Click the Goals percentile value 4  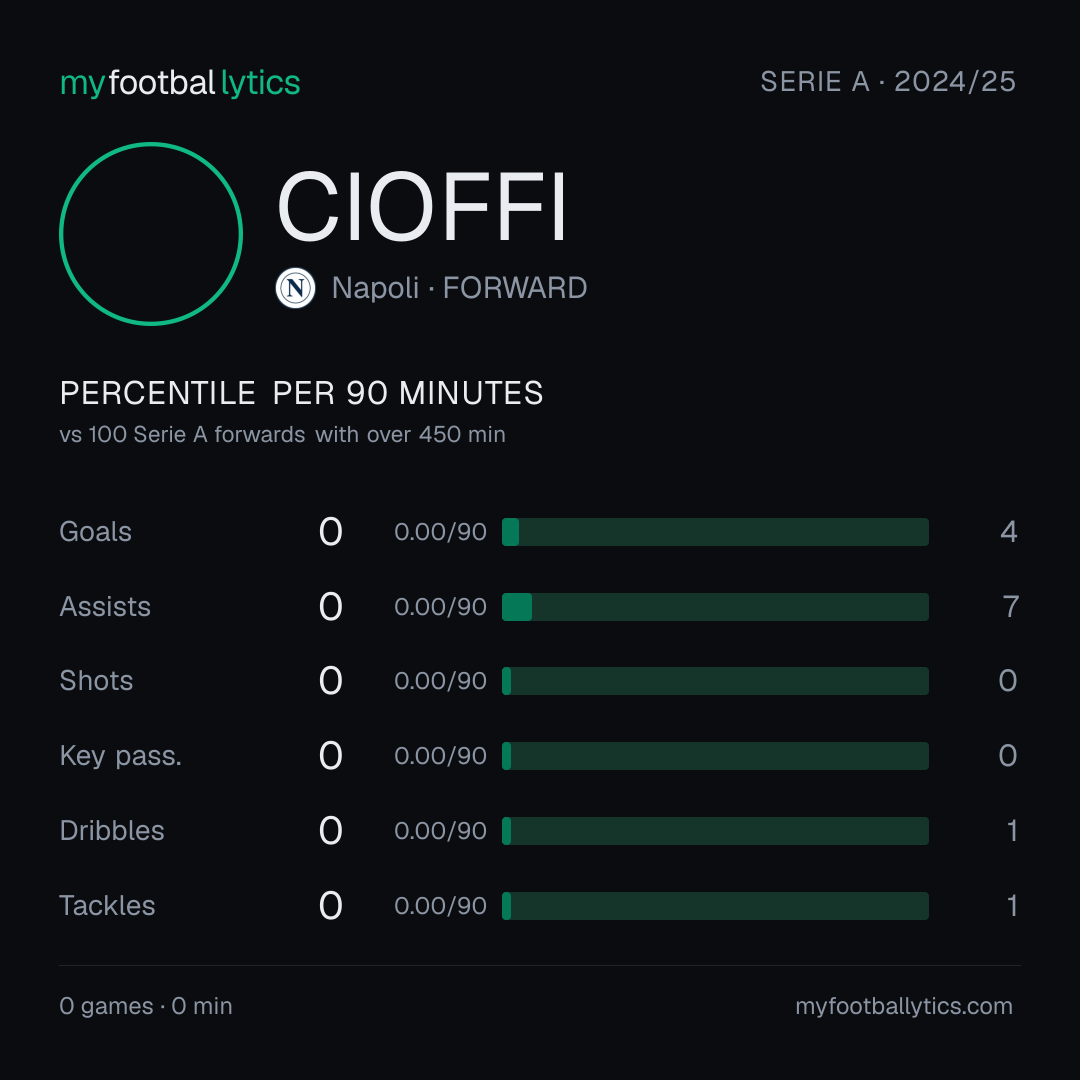[x=1009, y=532]
